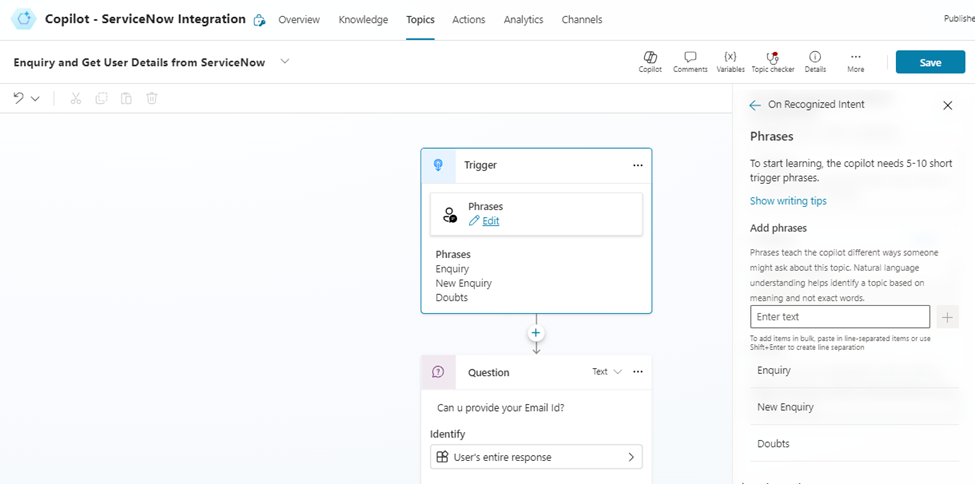
Task: Click the undo arrow icon
Action: tap(18, 98)
